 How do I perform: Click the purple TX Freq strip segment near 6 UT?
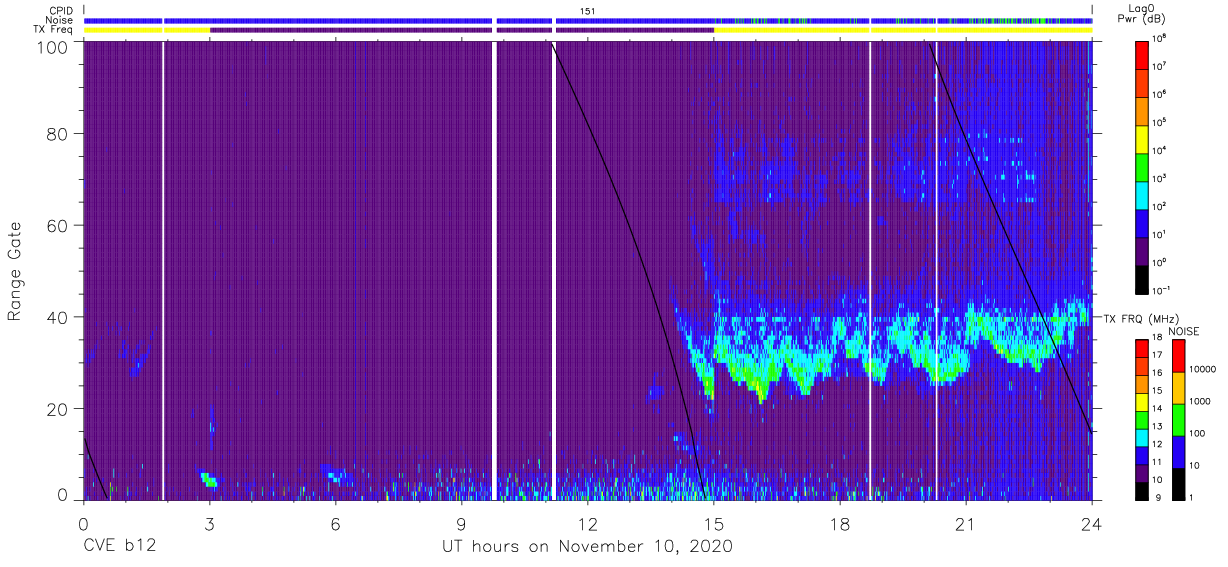pyautogui.click(x=350, y=30)
